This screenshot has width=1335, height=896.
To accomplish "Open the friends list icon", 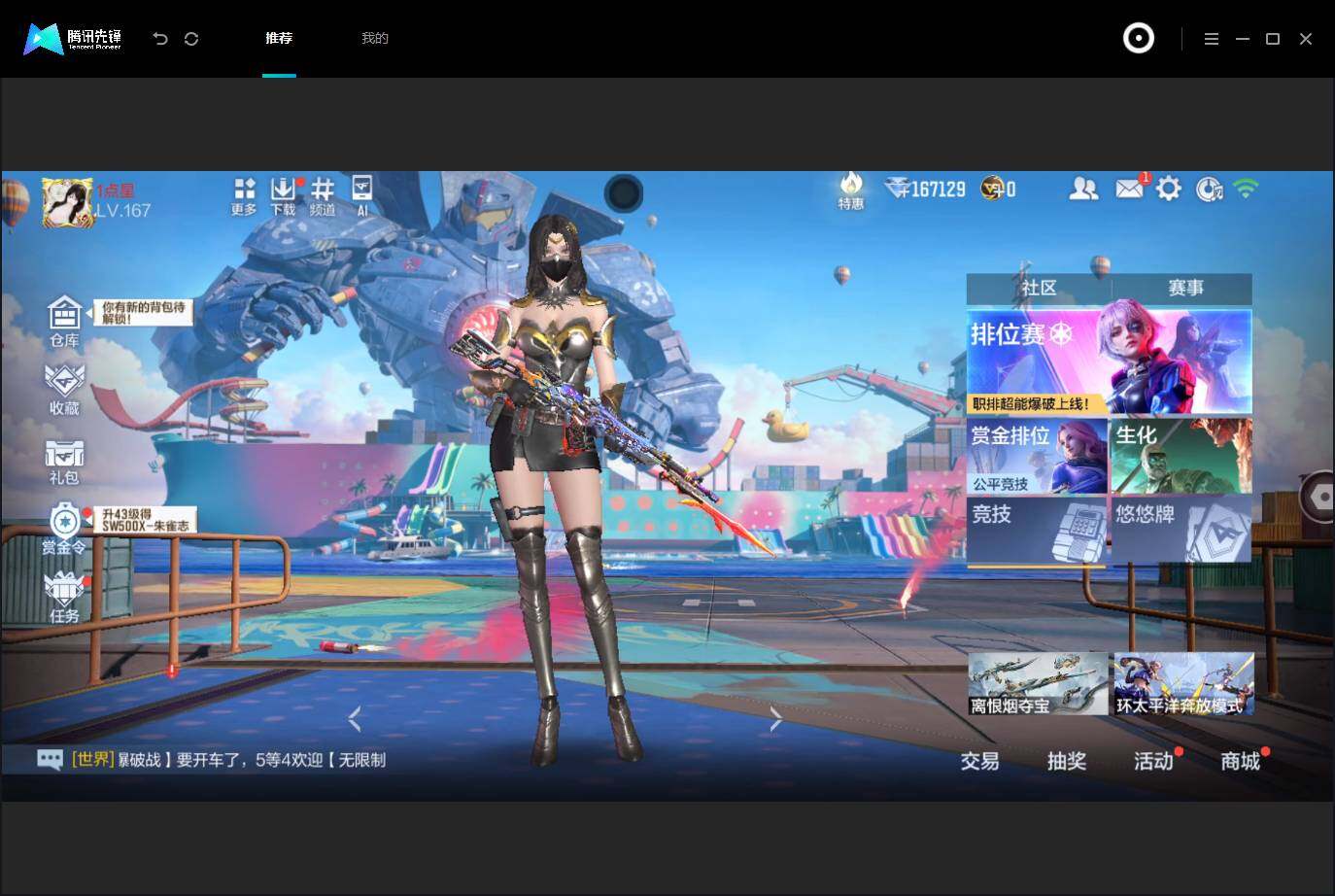I will point(1083,189).
